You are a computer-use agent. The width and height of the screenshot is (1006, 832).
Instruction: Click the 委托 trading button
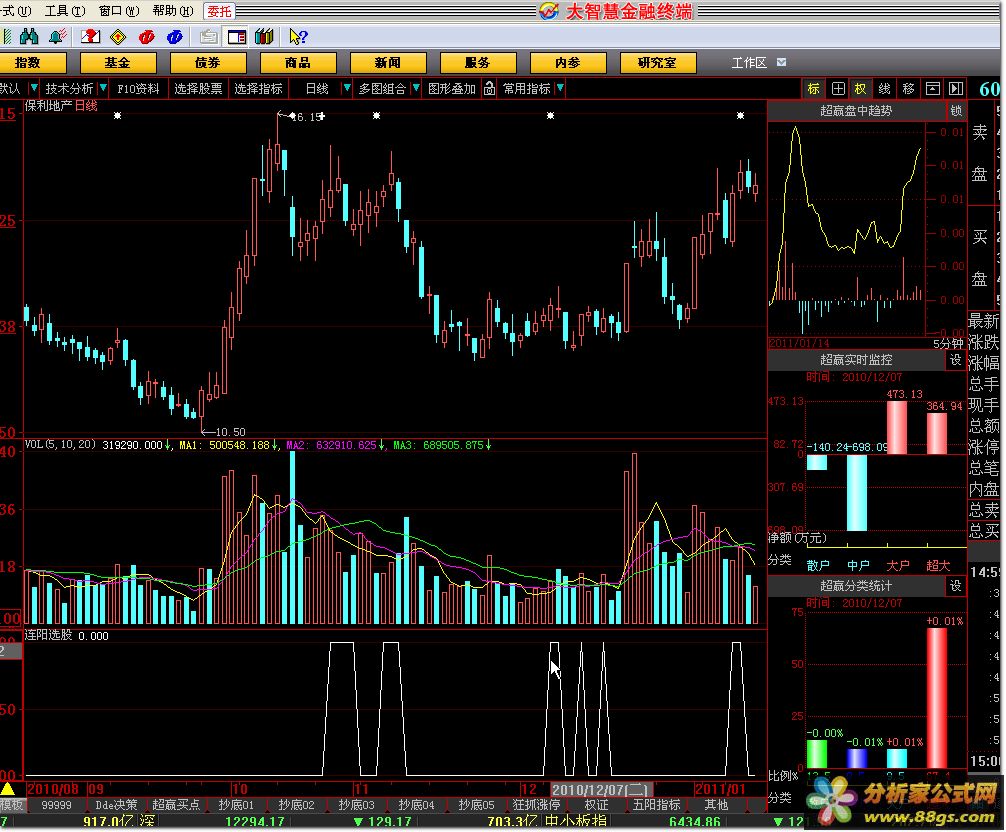pyautogui.click(x=219, y=12)
